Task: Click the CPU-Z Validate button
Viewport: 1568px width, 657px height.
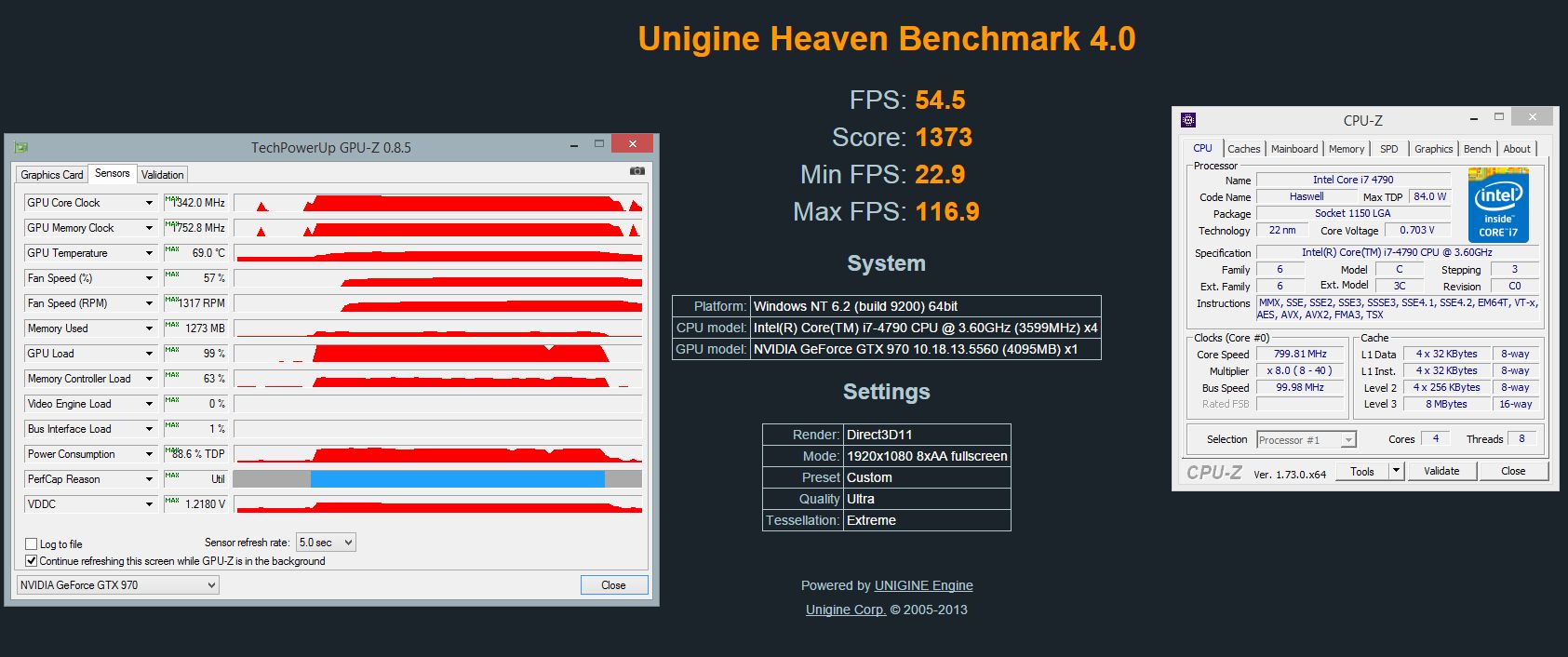Action: pos(1441,471)
